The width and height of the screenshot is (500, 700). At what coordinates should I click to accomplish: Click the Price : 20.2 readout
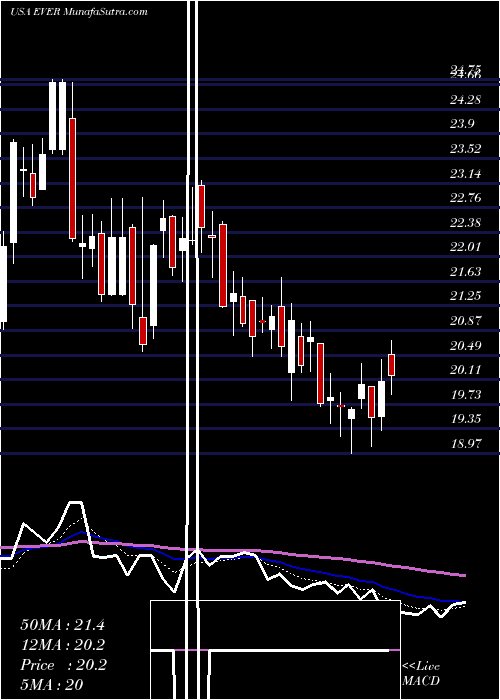[x=62, y=665]
